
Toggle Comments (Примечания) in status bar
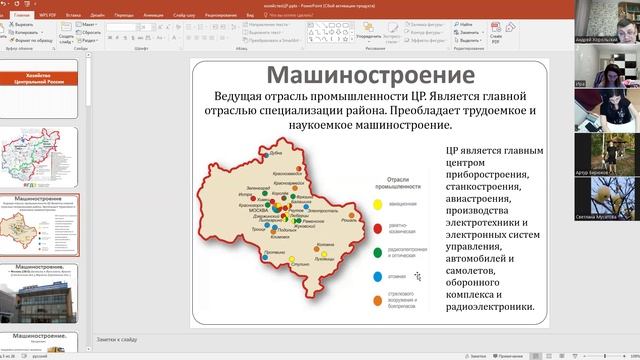click(508, 356)
